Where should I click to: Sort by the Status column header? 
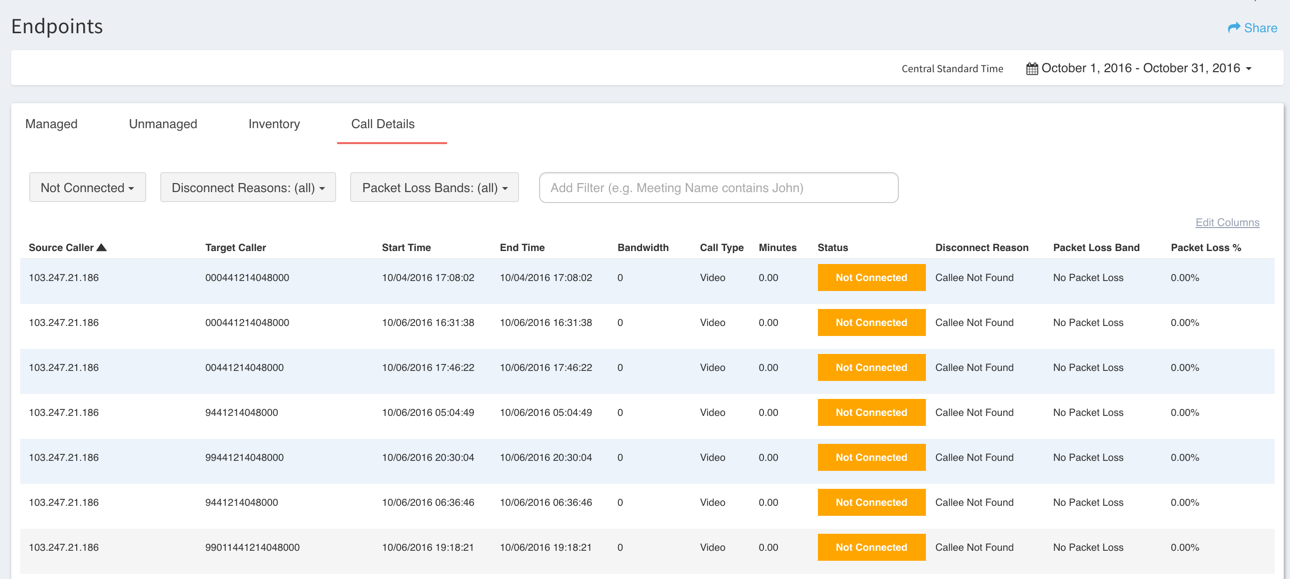coord(833,248)
